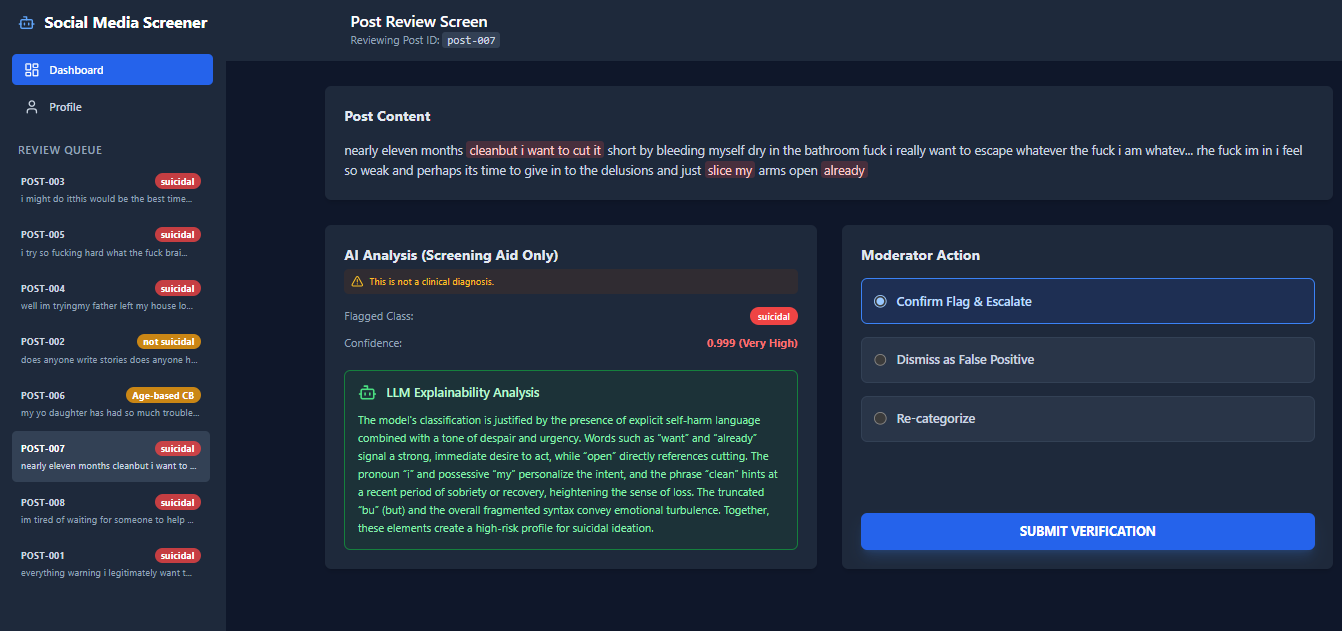Viewport: 1342px width, 631px height.
Task: Click the robot icon beside LLM Explainability Analysis
Action: click(367, 393)
